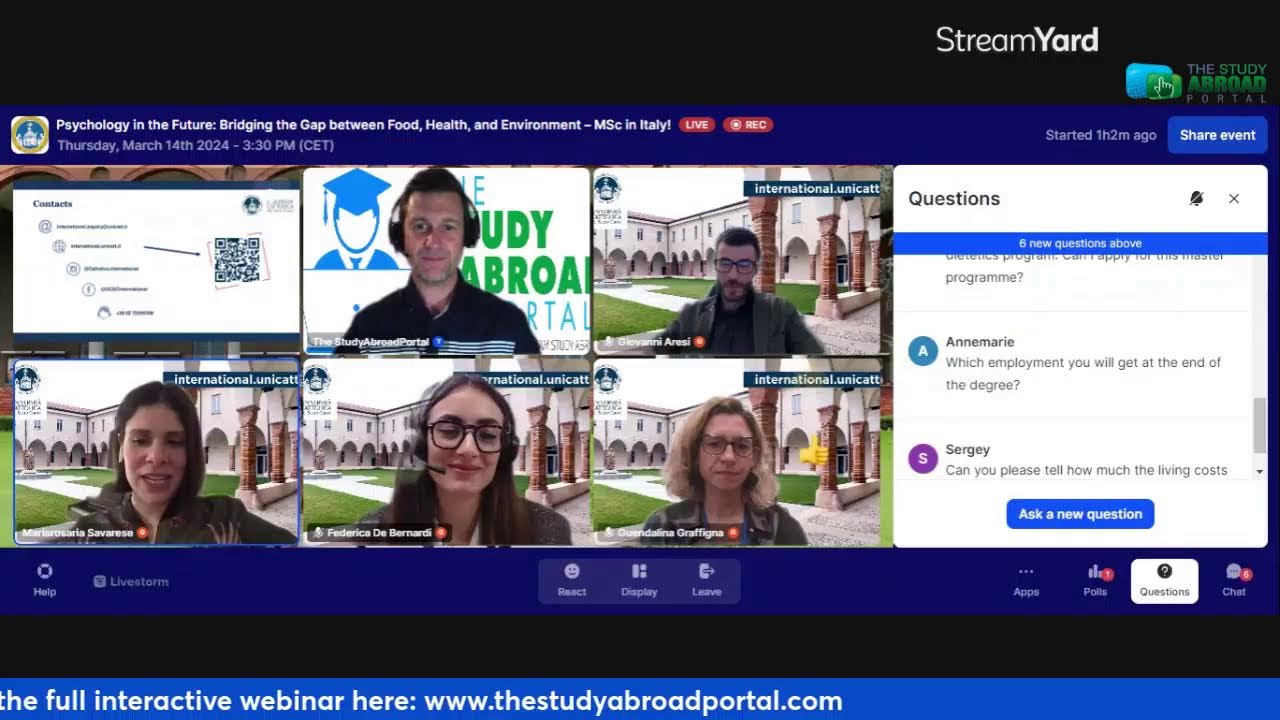Click Annemarie's employment question text
The width and height of the screenshot is (1280, 720).
point(1083,373)
